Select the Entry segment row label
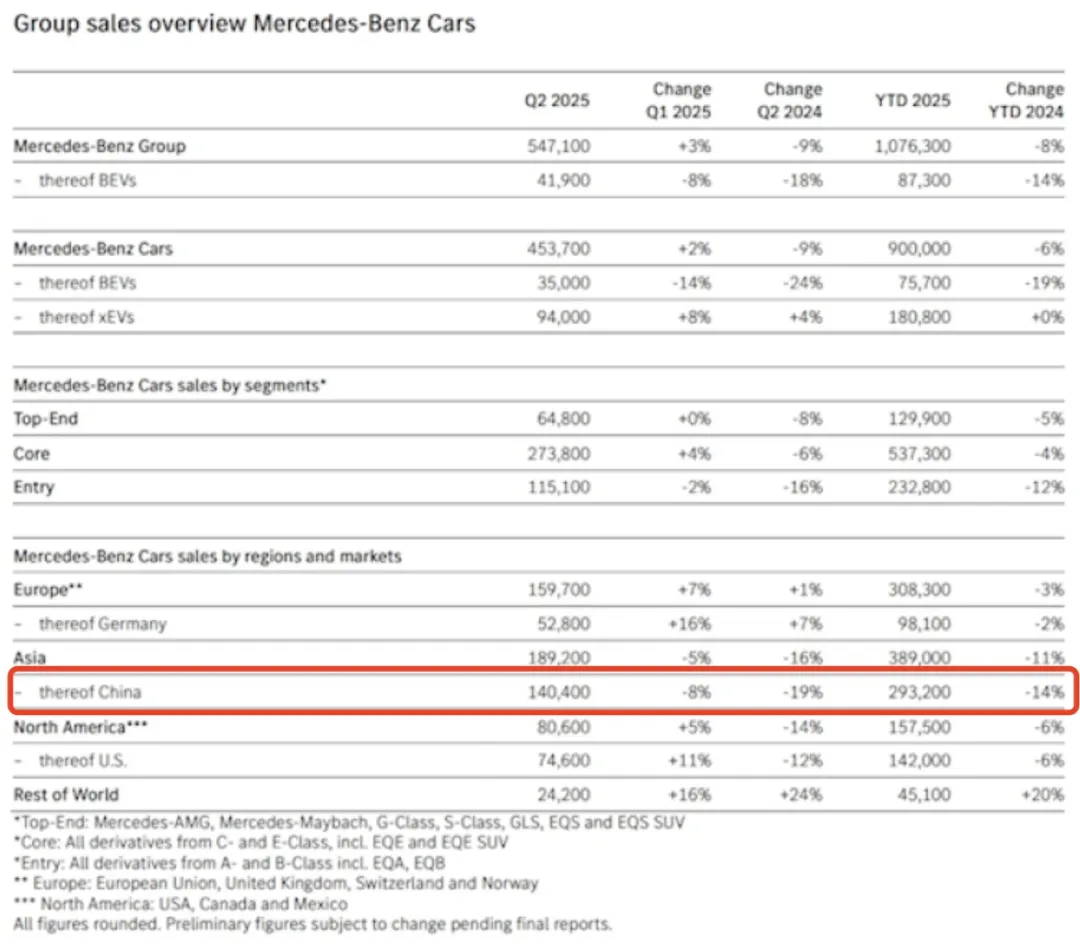Viewport: 1080px width, 949px height. click(34, 488)
